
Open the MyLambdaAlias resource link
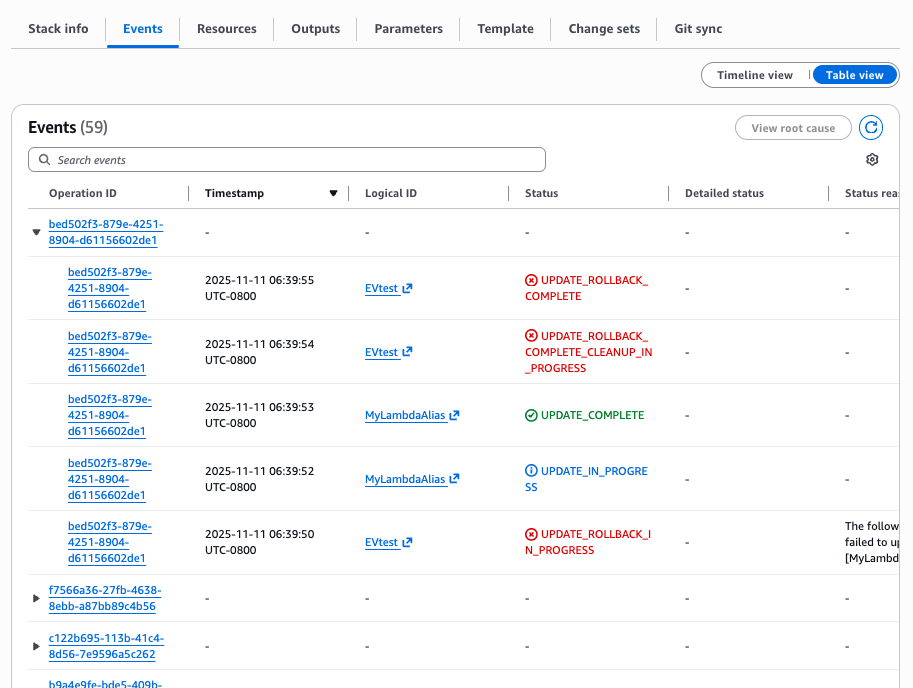[405, 415]
